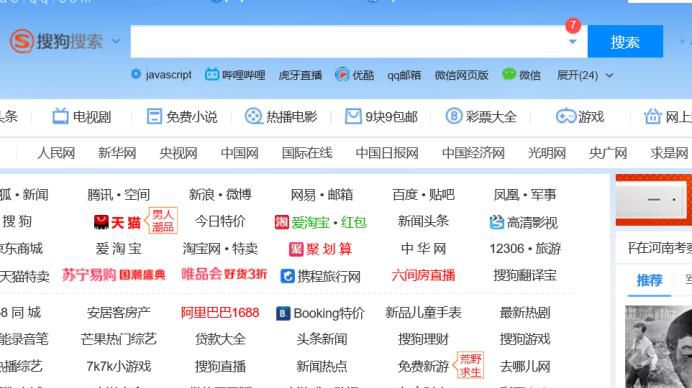Open 网易·邮箱 link

[x=322, y=195]
